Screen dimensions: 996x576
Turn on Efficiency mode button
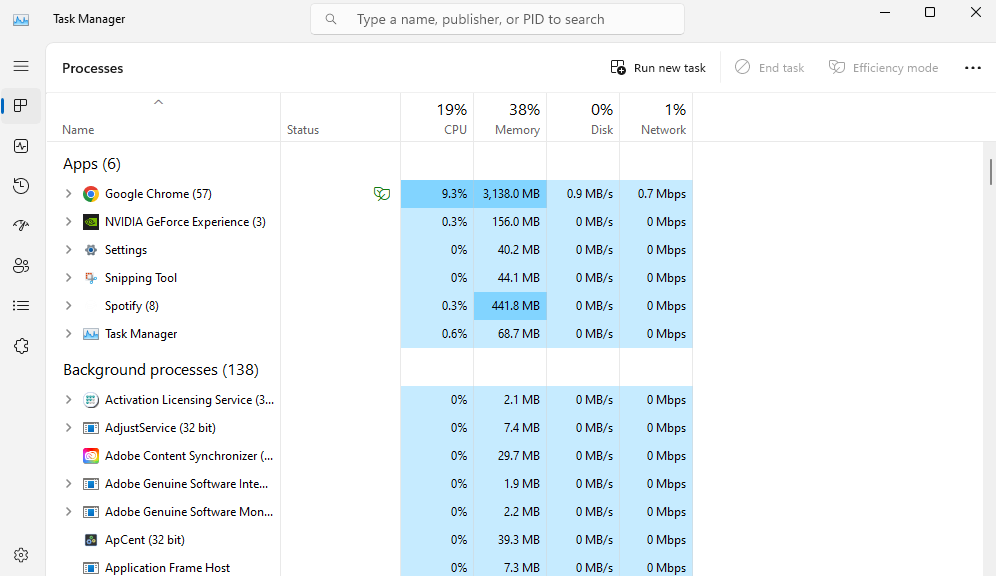(x=884, y=67)
